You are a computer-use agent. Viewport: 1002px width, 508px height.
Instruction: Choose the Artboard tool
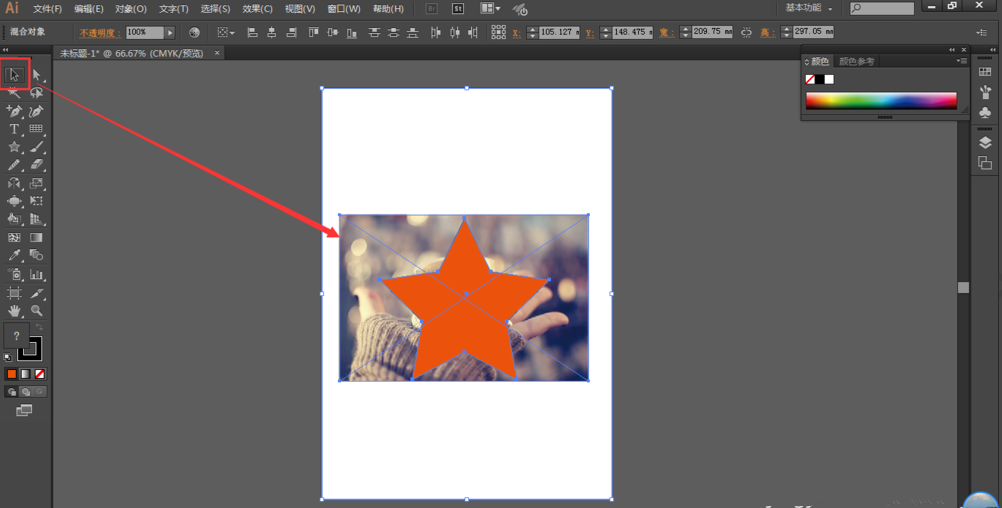(14, 293)
